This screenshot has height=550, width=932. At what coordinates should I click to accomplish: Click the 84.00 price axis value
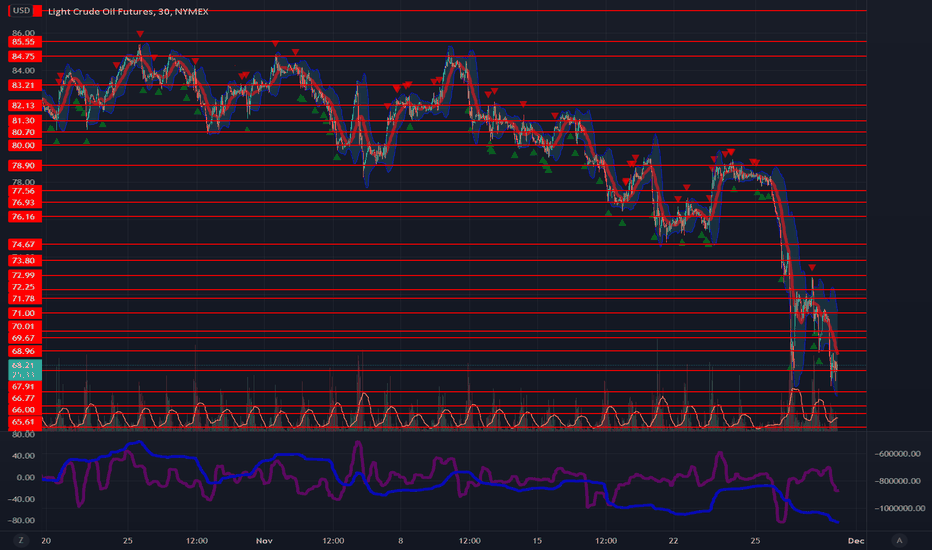[x=23, y=70]
